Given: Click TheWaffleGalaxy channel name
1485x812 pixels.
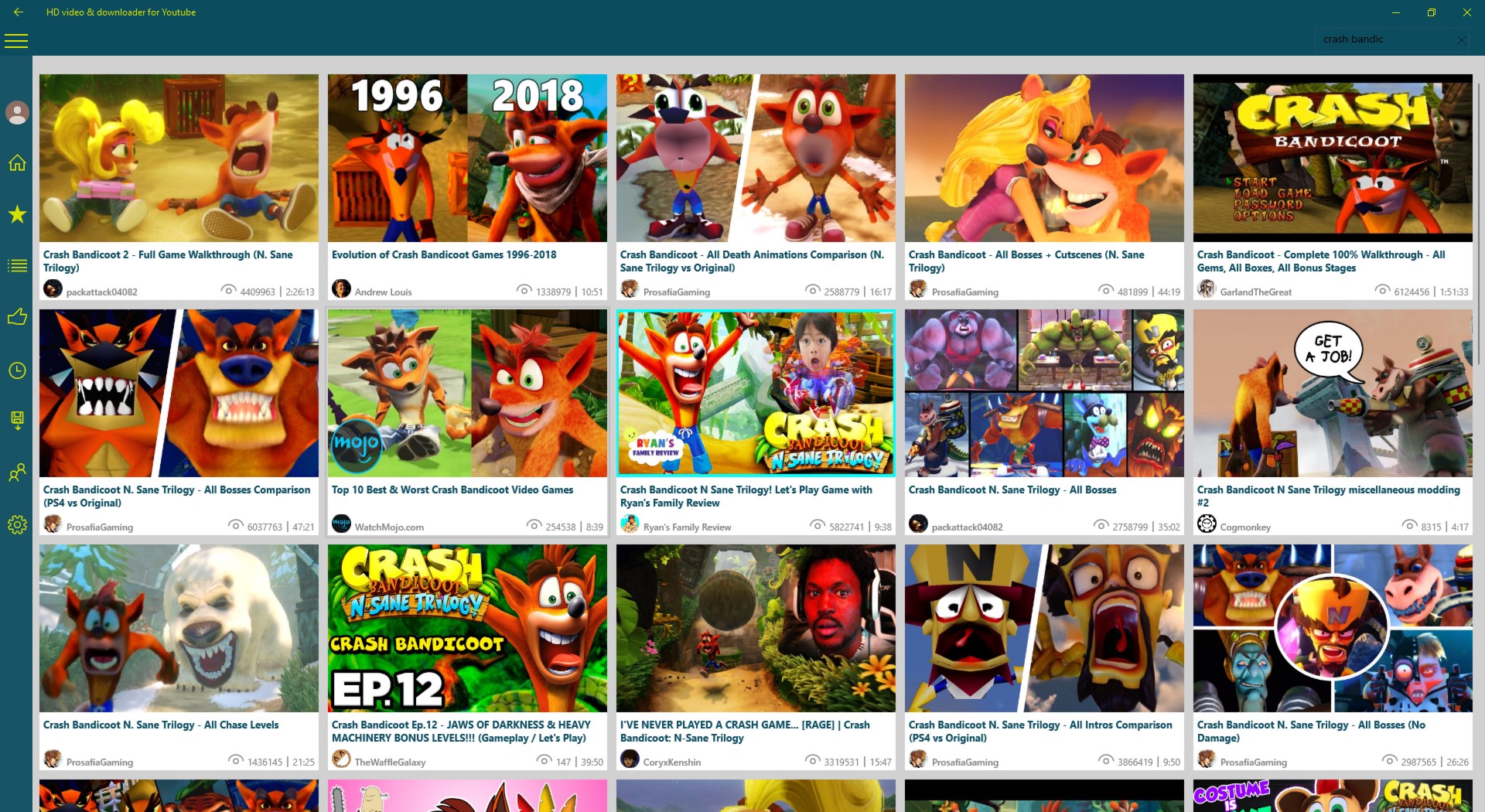Looking at the screenshot, I should point(391,763).
